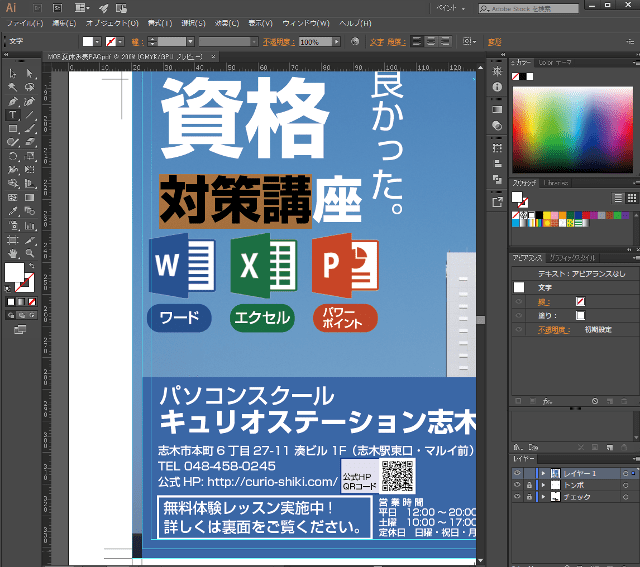Open the ファイル(F) menu
This screenshot has width=640, height=567.
click(x=25, y=23)
